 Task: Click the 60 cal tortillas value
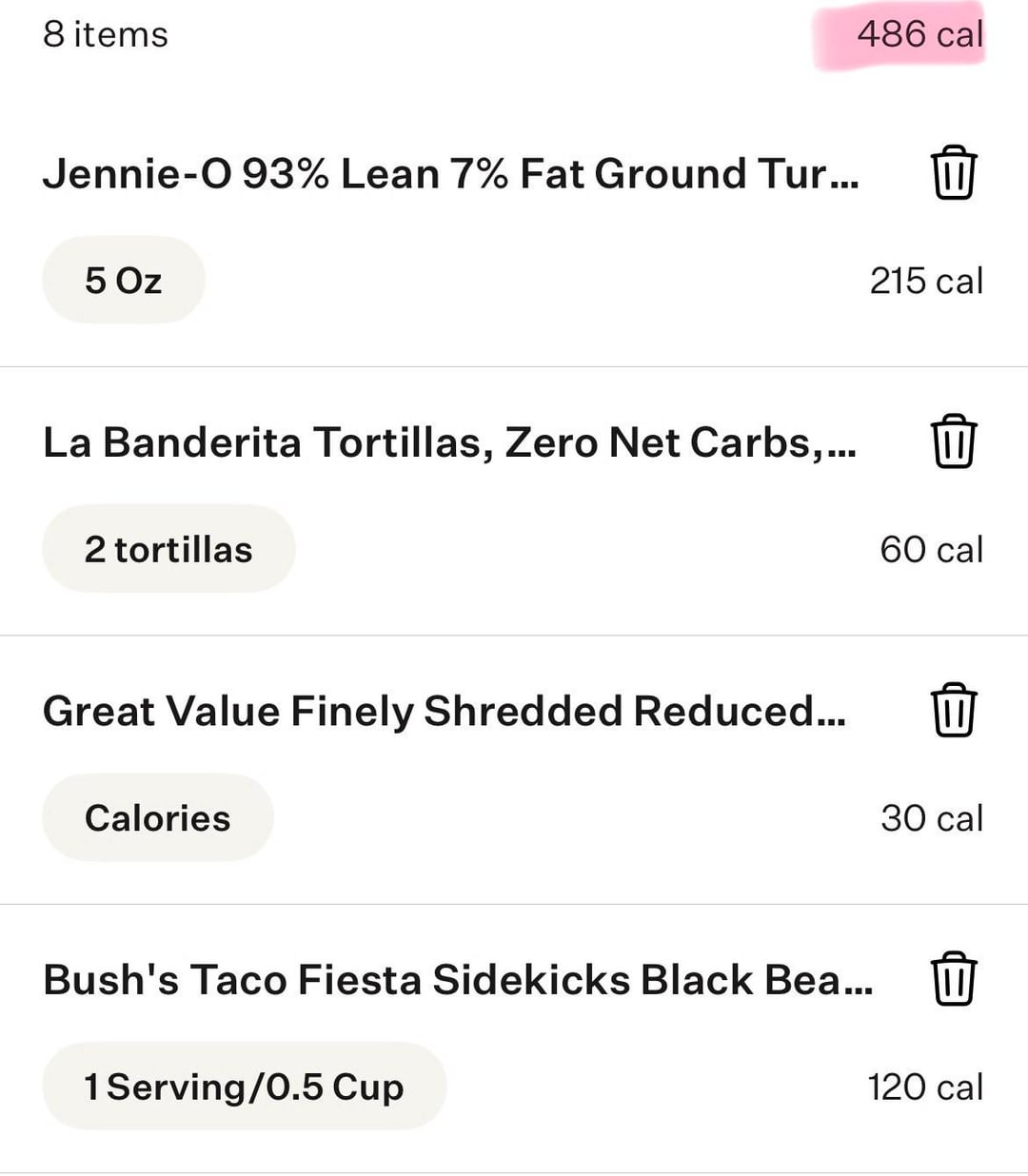pyautogui.click(x=931, y=550)
